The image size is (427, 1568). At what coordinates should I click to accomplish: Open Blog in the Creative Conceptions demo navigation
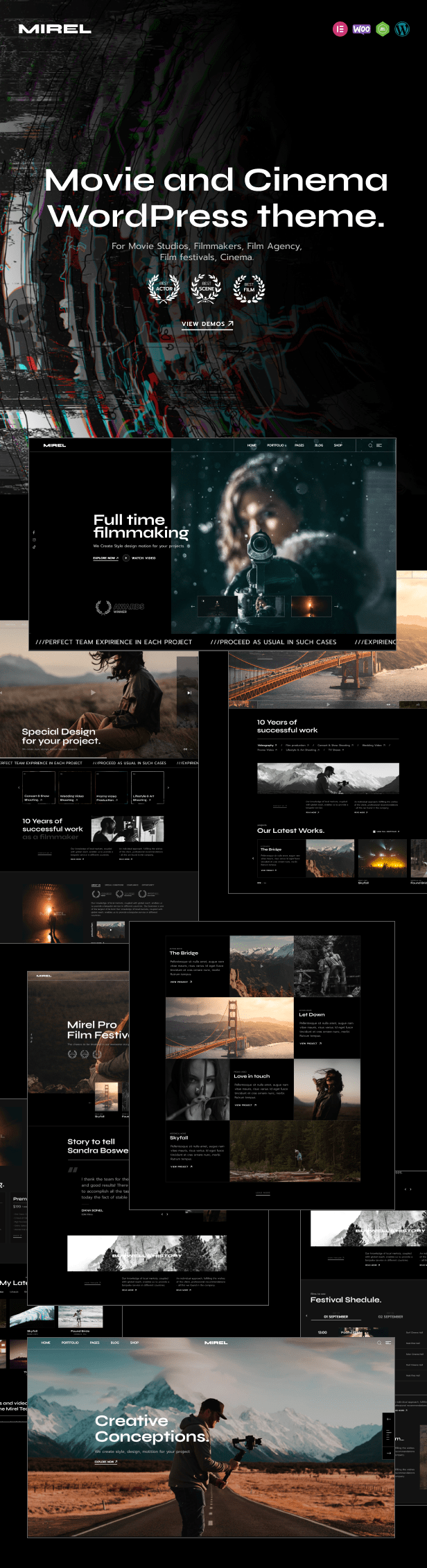pos(115,1343)
